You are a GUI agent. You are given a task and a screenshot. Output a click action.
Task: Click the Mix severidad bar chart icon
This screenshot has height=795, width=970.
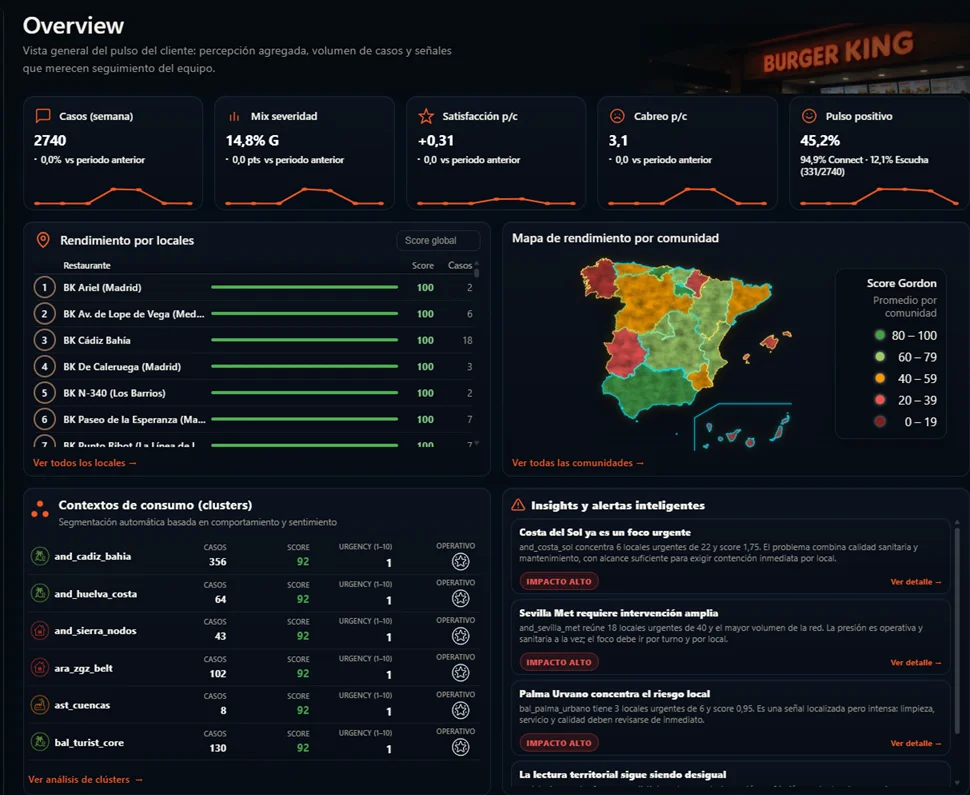[x=234, y=116]
